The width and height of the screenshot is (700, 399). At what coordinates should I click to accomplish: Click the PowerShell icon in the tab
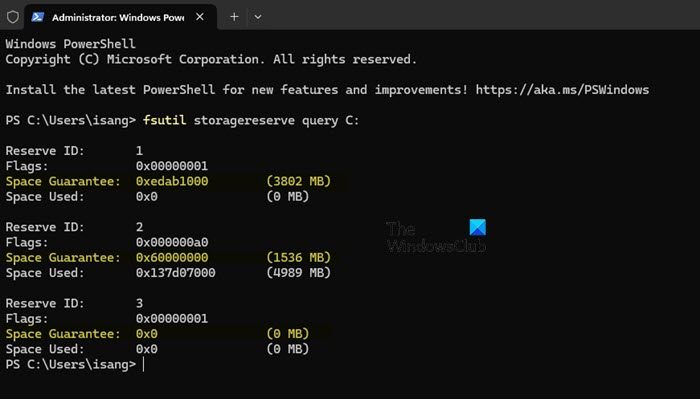click(x=38, y=17)
